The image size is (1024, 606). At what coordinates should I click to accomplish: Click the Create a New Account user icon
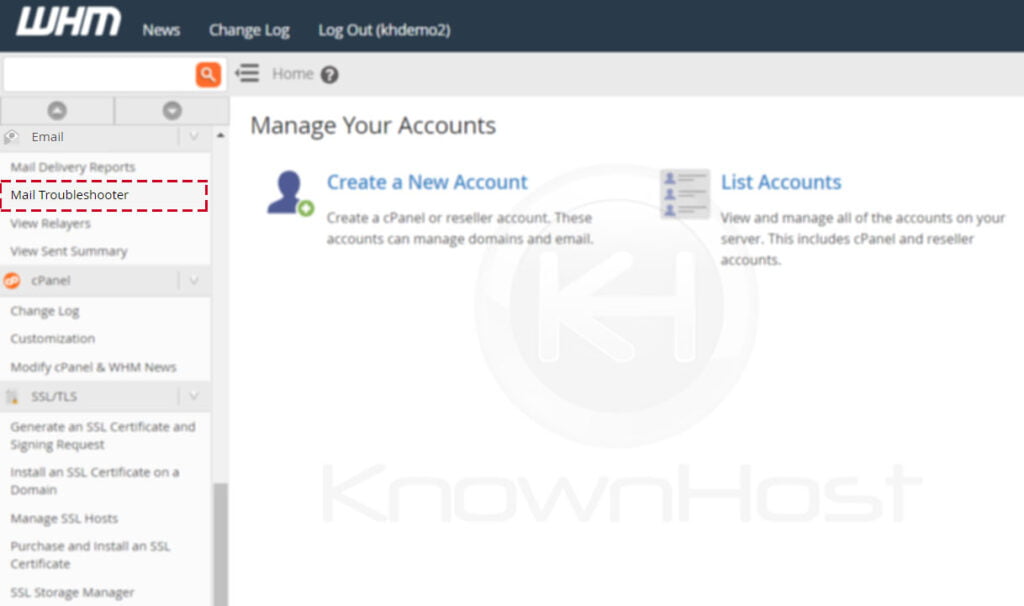pos(290,193)
